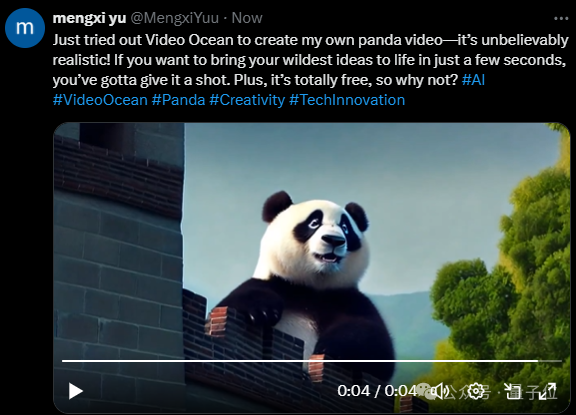Screen dimensions: 576x415
Task: Follow the #VideoOcean hashtag link
Action: pos(100,100)
